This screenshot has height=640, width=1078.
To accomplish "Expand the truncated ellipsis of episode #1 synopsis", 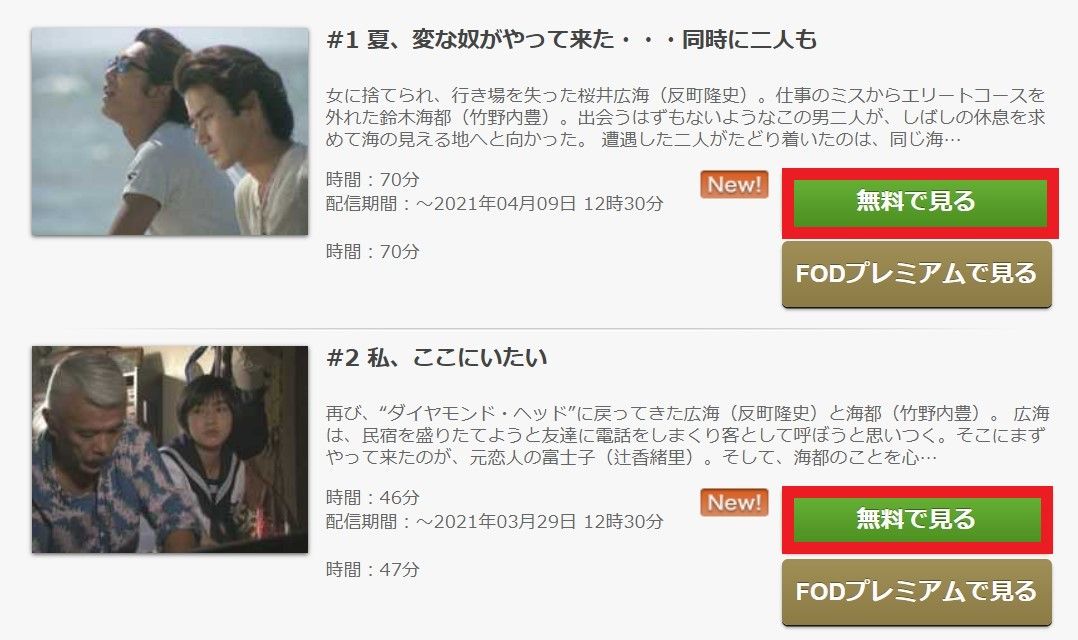I will point(952,140).
